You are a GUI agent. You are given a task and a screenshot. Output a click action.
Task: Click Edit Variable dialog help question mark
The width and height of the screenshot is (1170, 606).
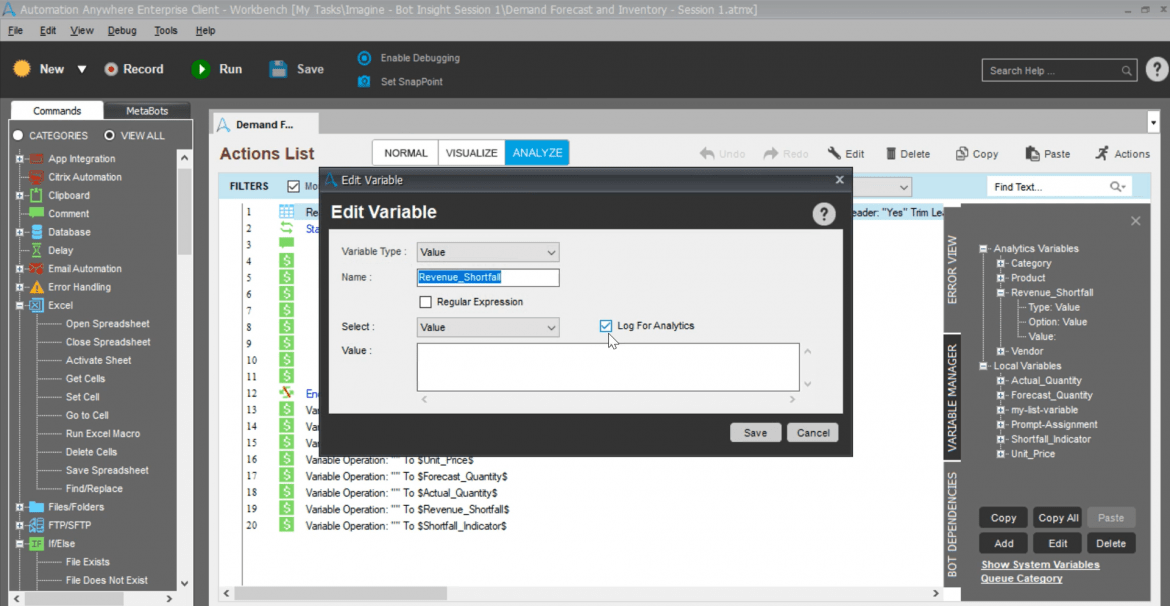click(823, 215)
